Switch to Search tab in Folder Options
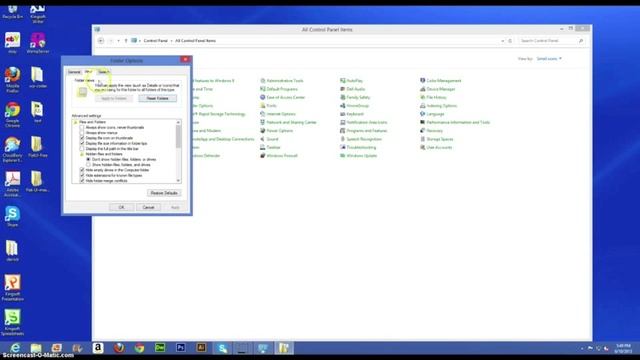 pyautogui.click(x=104, y=72)
